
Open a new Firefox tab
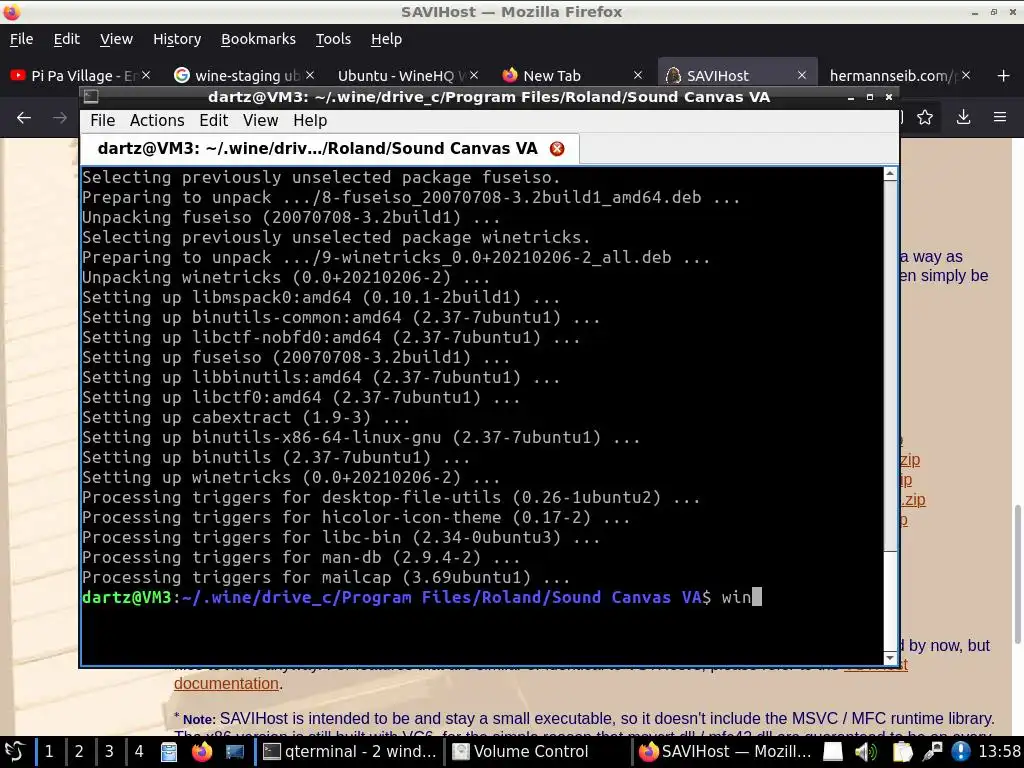click(1004, 76)
